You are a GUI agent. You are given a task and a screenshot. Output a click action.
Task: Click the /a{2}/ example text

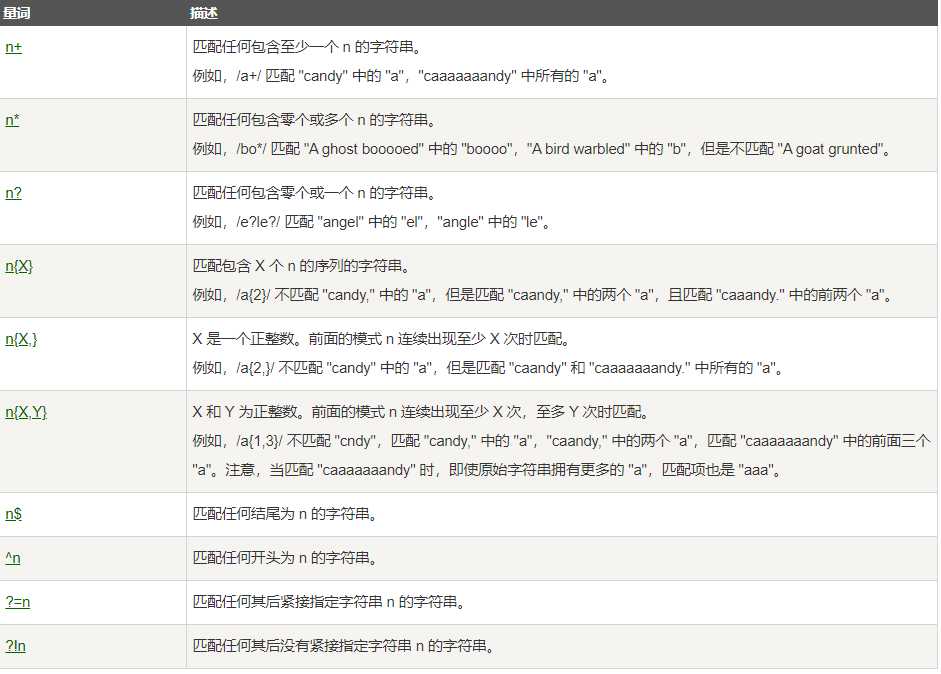tap(543, 295)
